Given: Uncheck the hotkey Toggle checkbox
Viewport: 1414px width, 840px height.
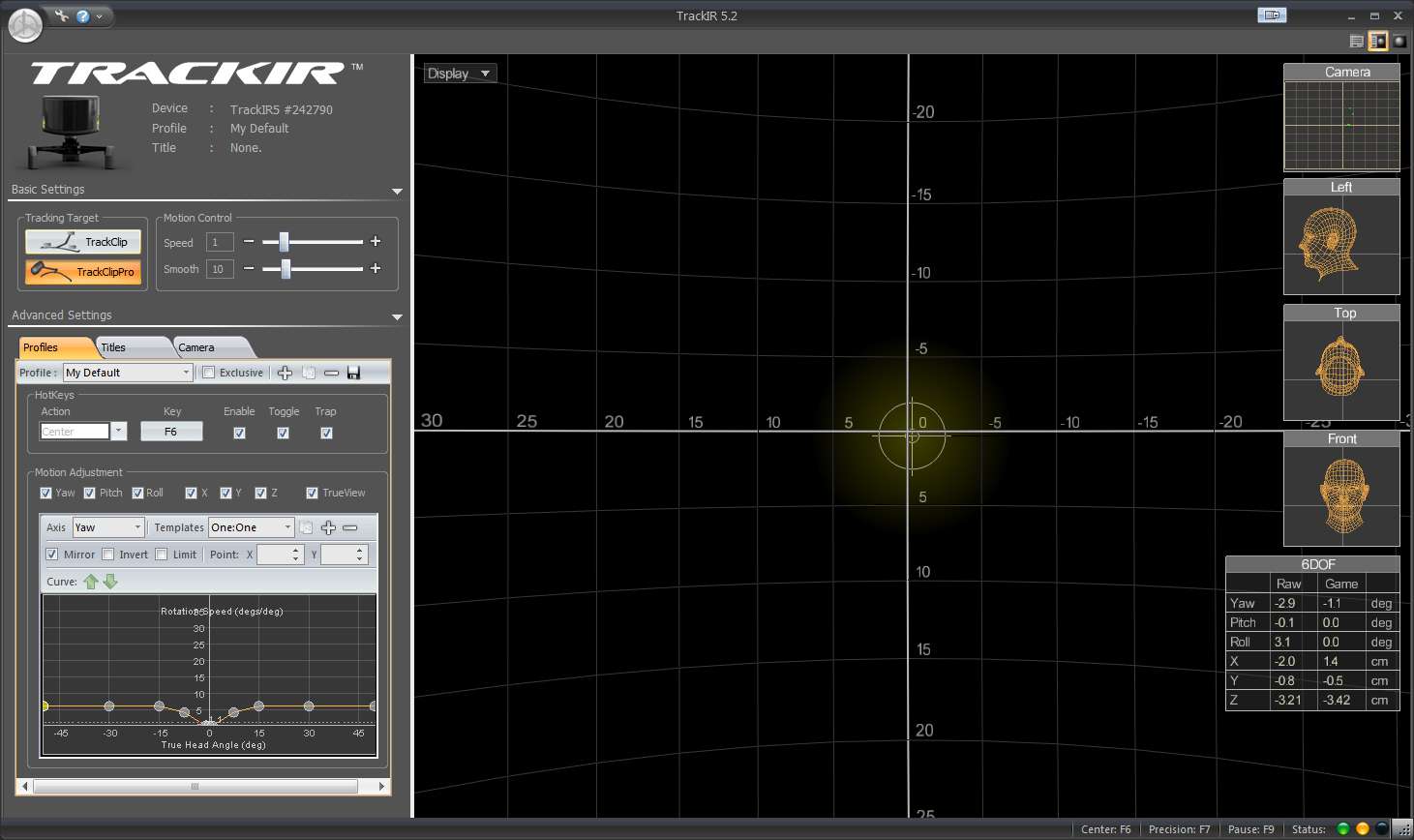Looking at the screenshot, I should pos(283,433).
